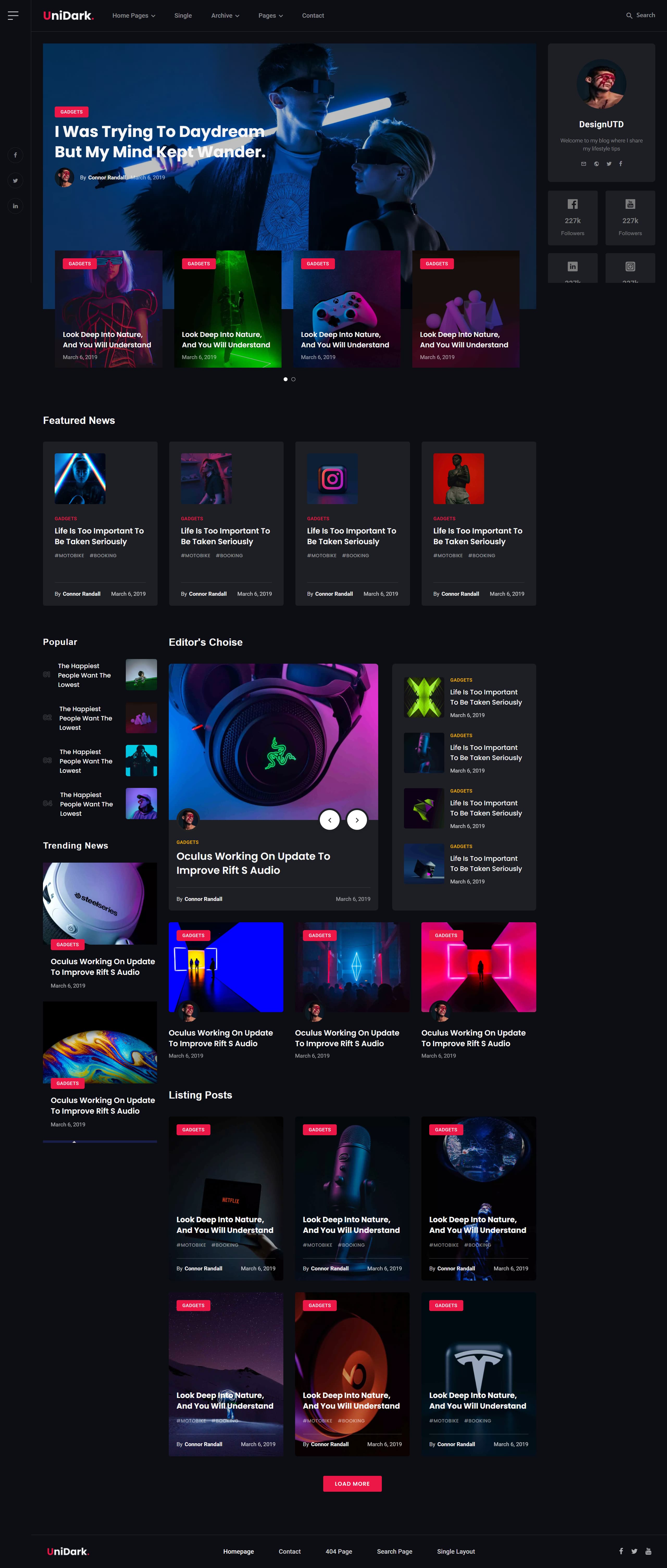
Task: Expand the Pages dropdown menu
Action: point(271,16)
